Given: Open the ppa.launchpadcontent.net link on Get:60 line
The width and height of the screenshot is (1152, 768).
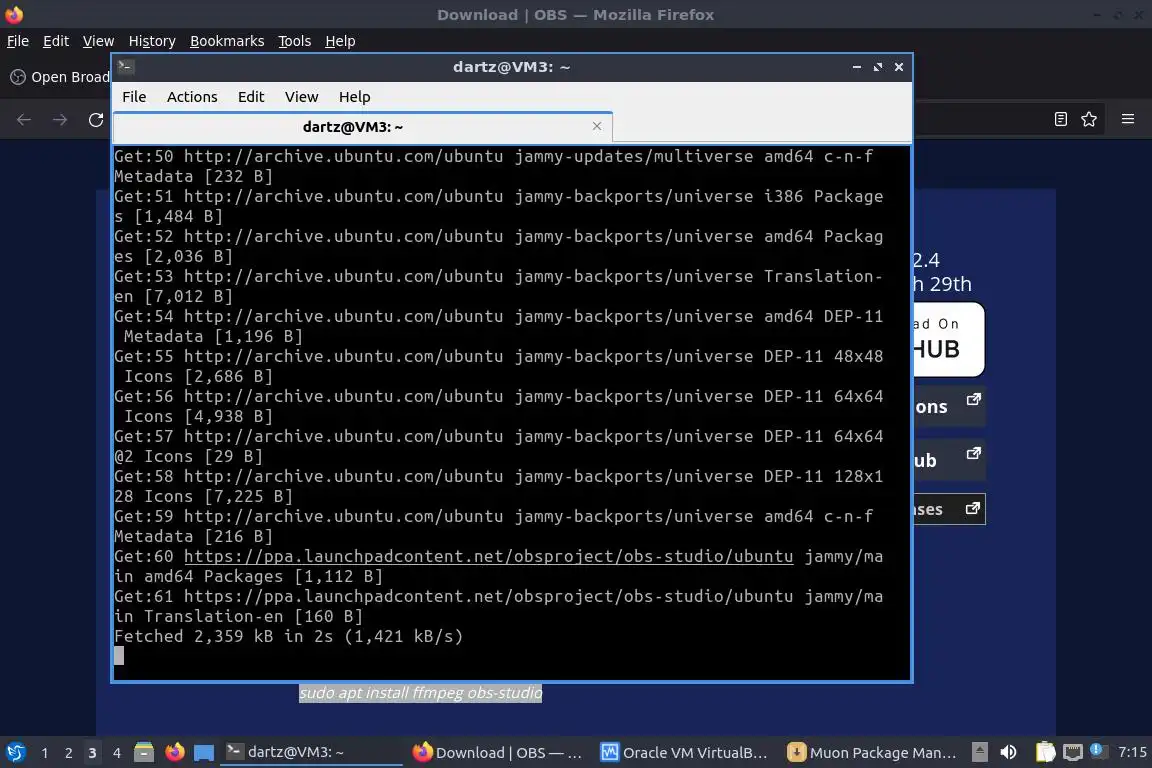Looking at the screenshot, I should coord(489,556).
